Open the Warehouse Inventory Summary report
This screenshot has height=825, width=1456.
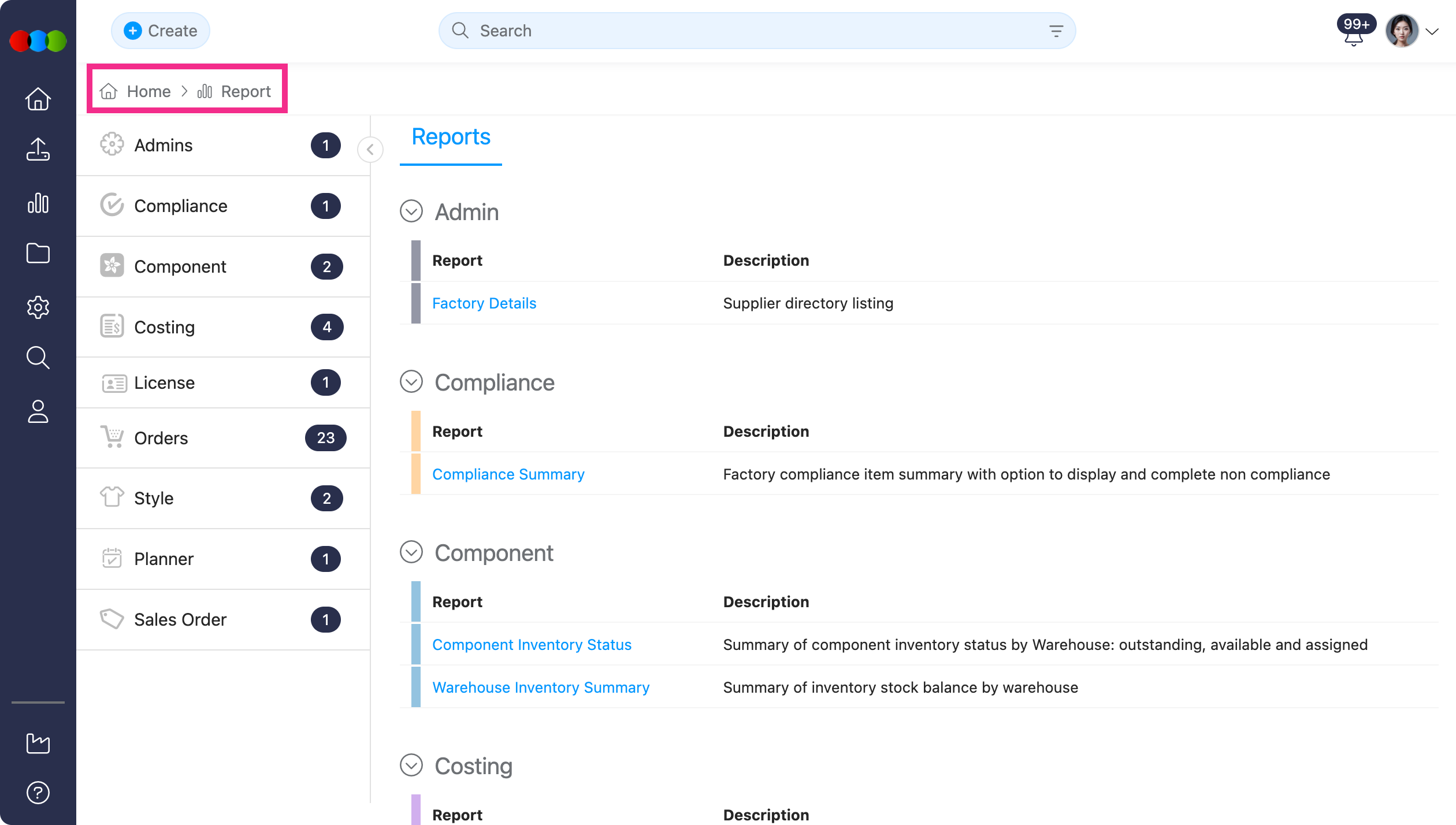tap(541, 687)
